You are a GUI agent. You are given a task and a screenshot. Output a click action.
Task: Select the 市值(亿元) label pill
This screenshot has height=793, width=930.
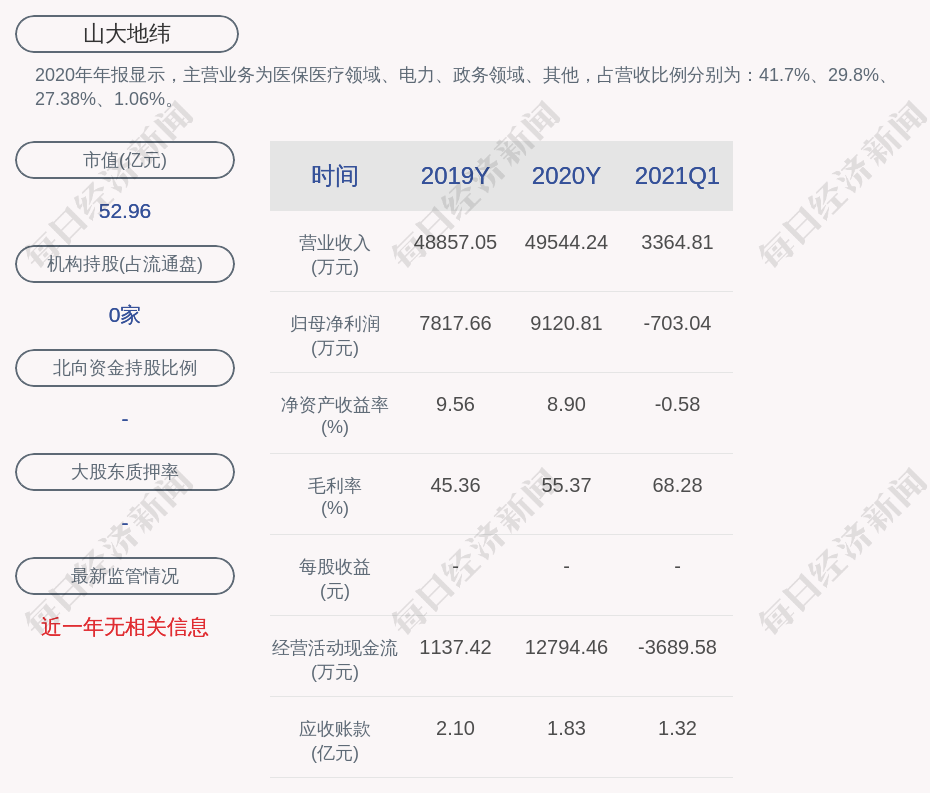coord(125,160)
